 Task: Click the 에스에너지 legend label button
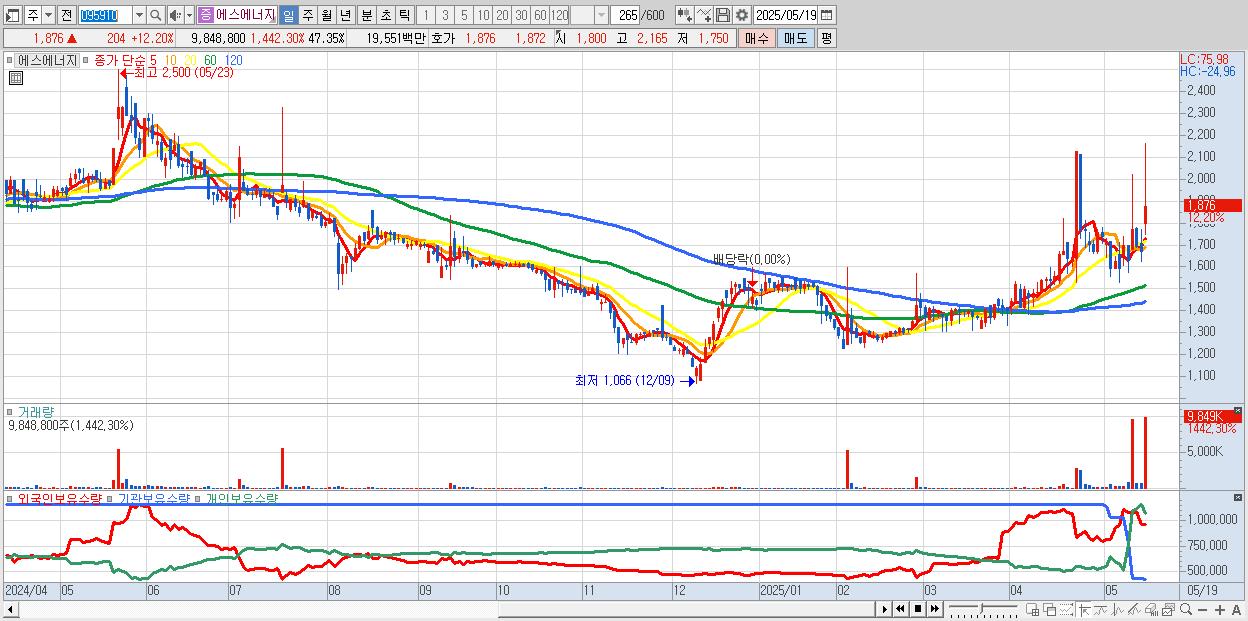[46, 60]
